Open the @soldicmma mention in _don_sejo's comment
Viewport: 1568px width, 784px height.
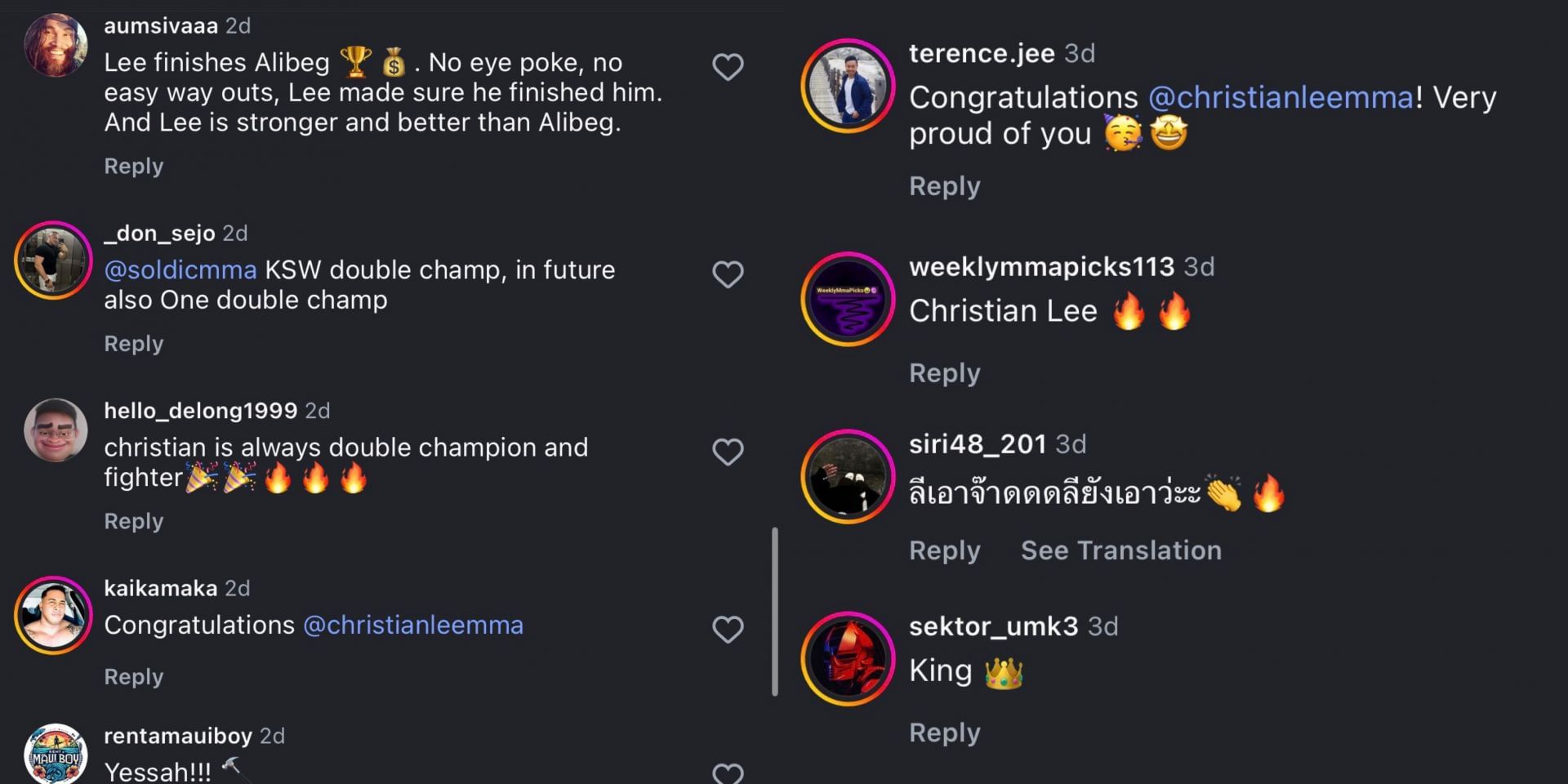pos(179,269)
